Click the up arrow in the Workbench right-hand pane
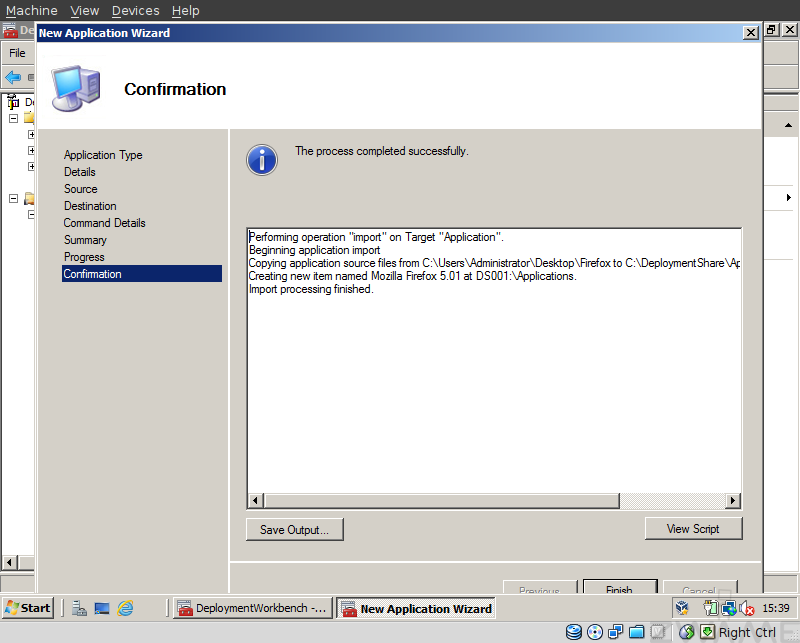This screenshot has height=643, width=800. click(x=788, y=125)
